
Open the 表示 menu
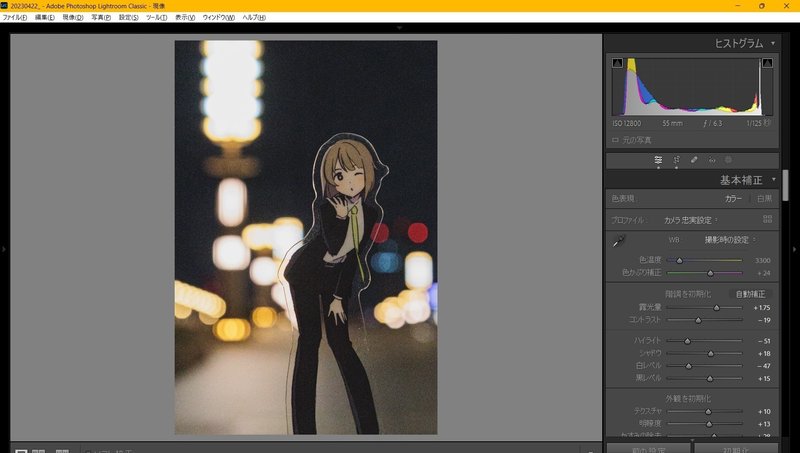click(x=185, y=17)
